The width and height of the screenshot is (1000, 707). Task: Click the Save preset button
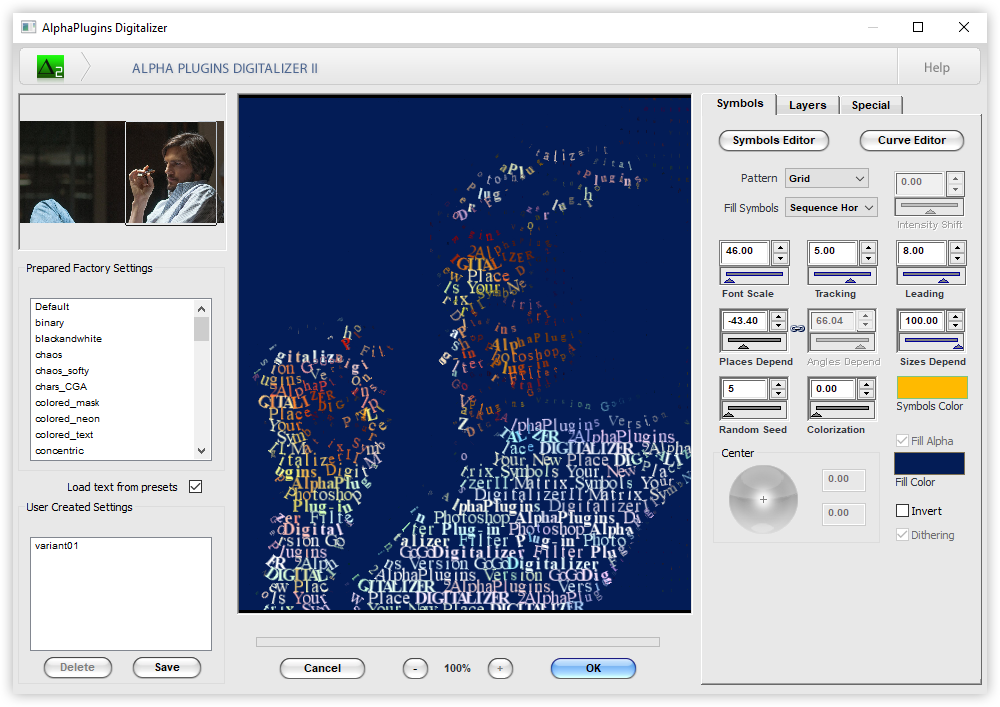pyautogui.click(x=167, y=667)
